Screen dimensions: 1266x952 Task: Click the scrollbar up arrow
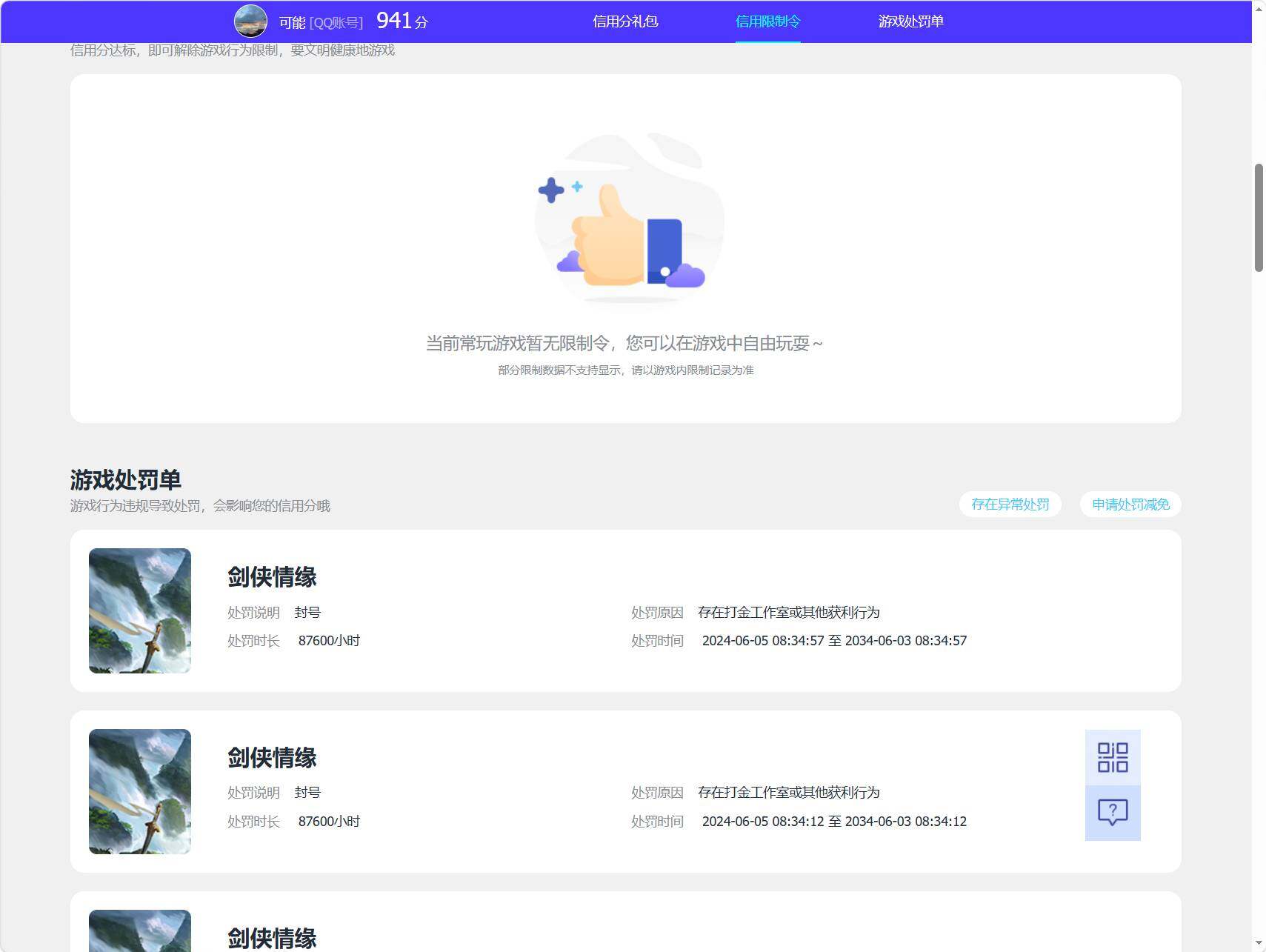point(1259,7)
